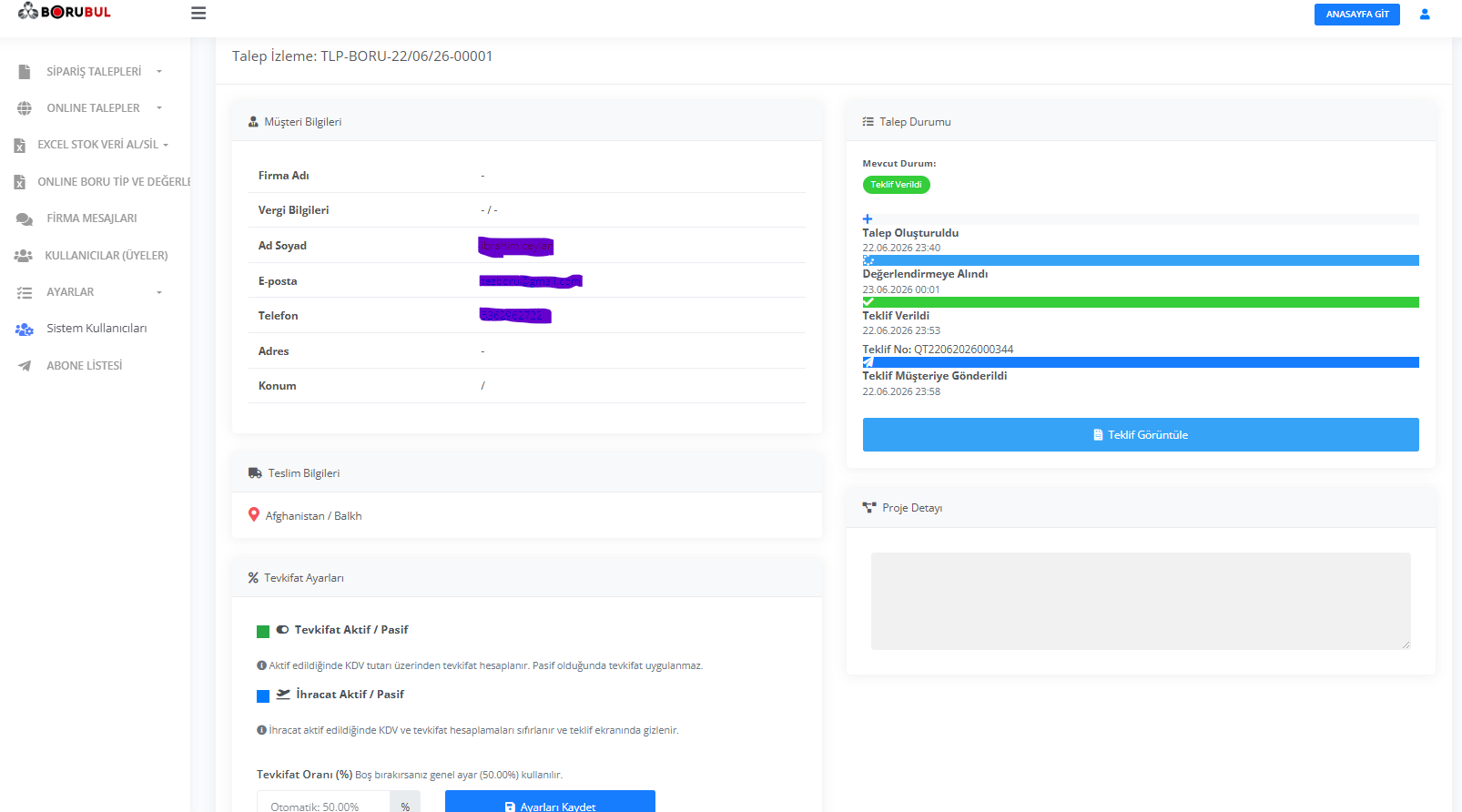Click the Abone Listesi paper-plane icon
Image resolution: width=1462 pixels, height=812 pixels.
tap(25, 366)
